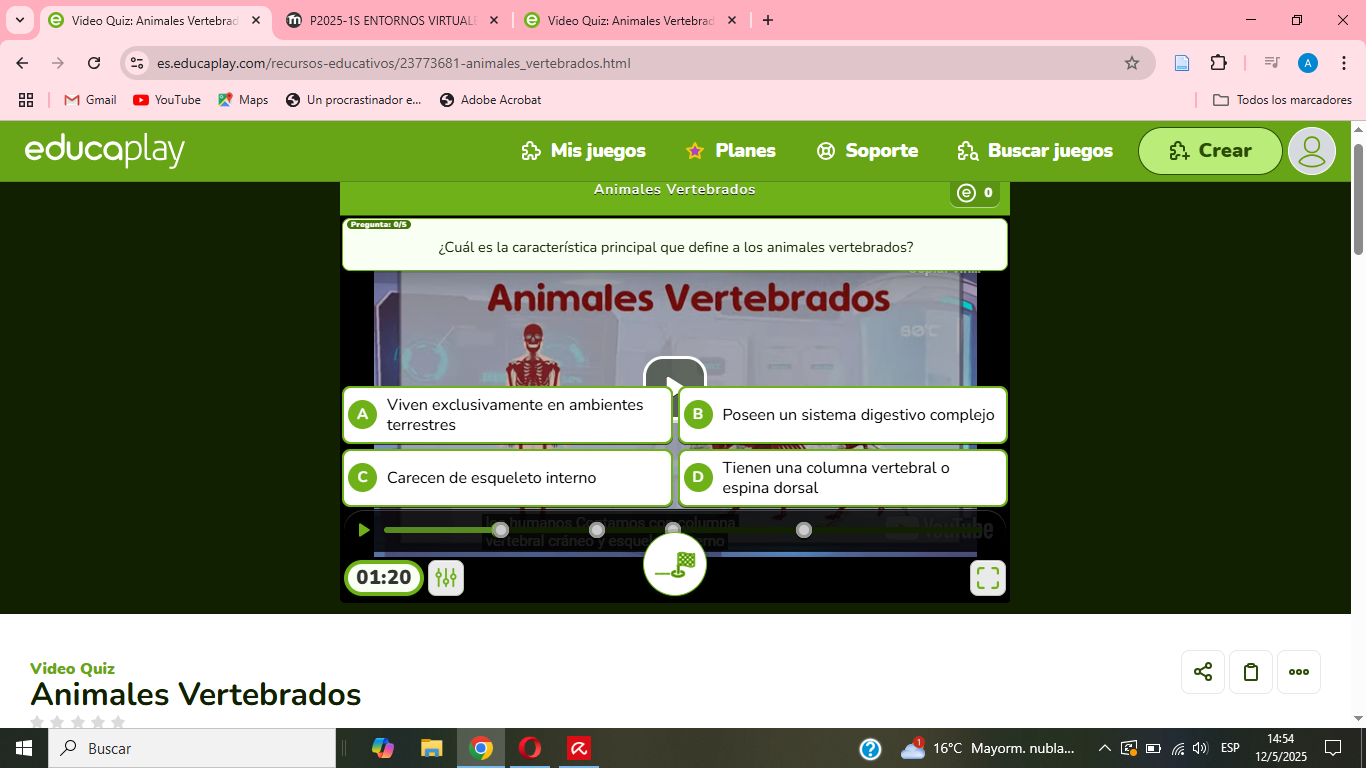Open Buscar juegos in the header
The height and width of the screenshot is (768, 1366).
pyautogui.click(x=1035, y=151)
